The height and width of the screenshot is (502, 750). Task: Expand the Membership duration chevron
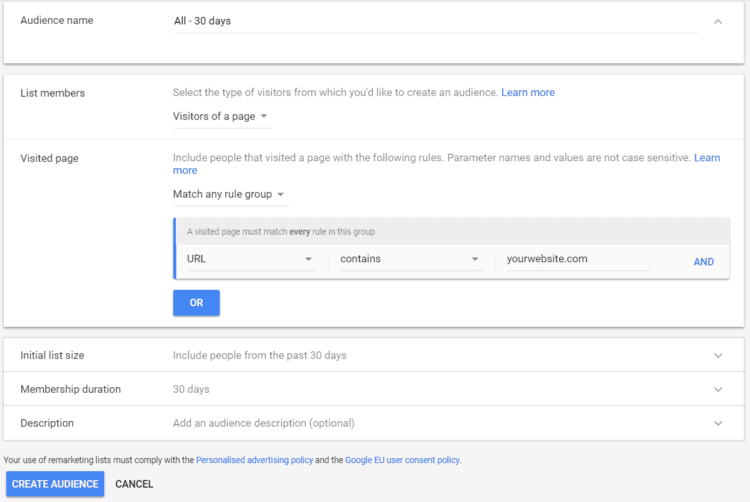click(x=717, y=389)
